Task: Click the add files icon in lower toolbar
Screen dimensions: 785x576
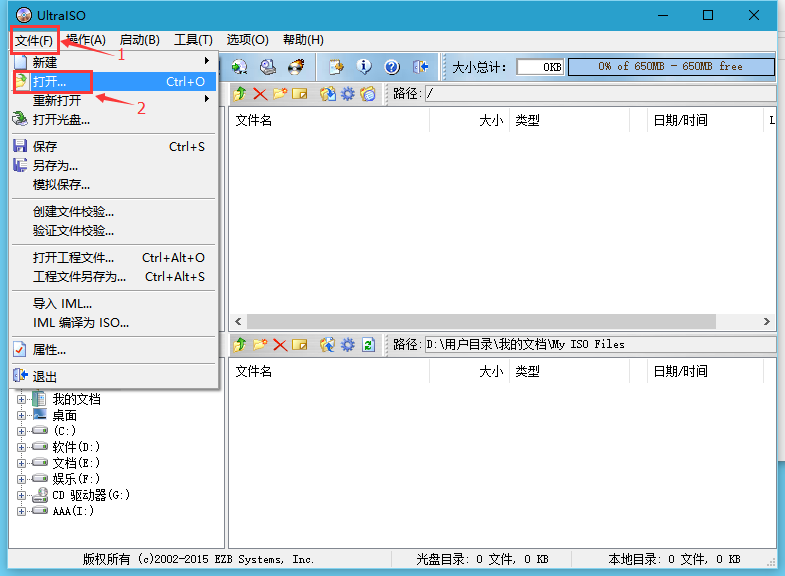Action: [x=327, y=344]
